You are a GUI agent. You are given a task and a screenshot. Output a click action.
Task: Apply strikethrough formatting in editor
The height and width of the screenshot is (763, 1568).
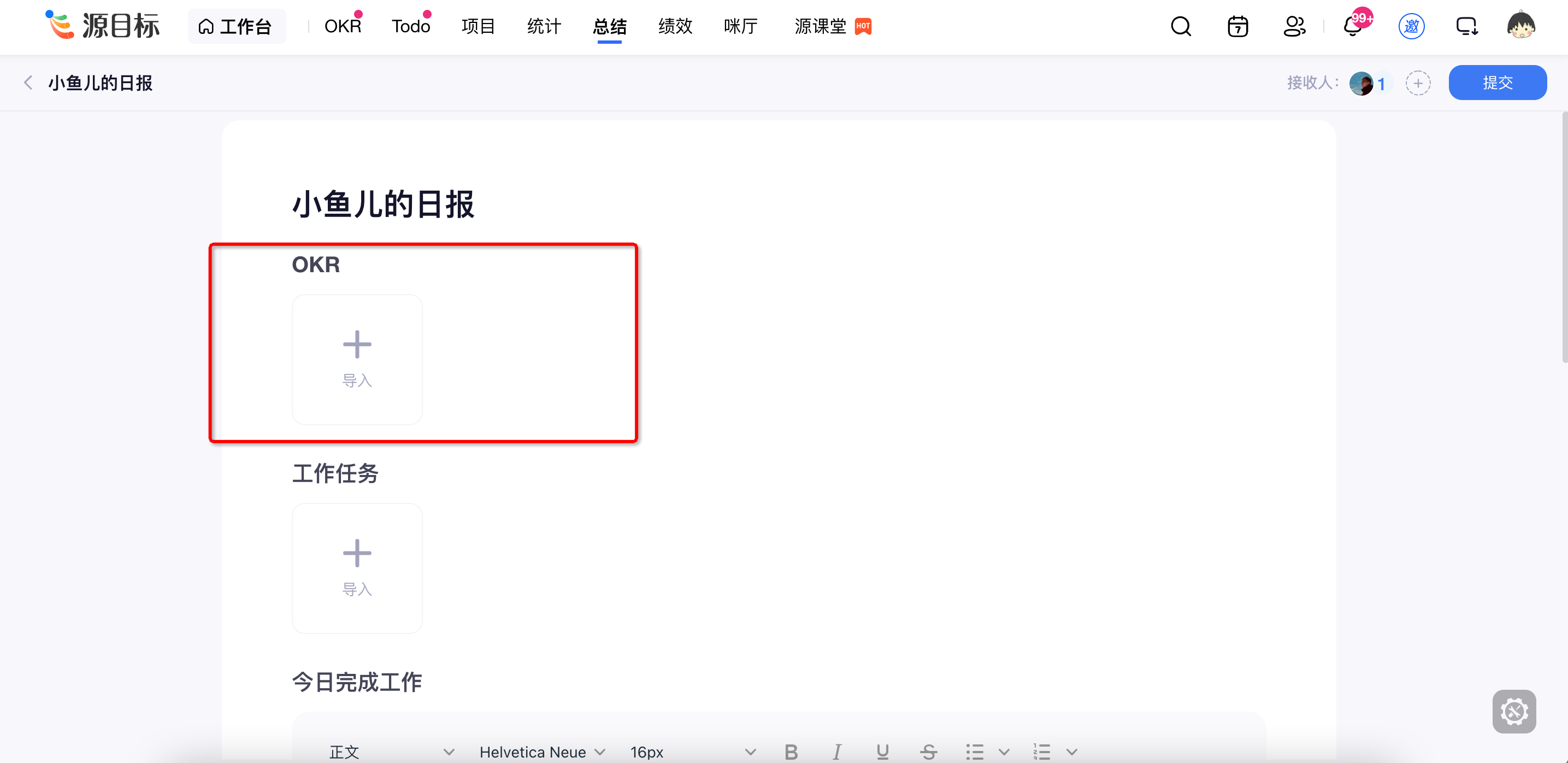928,751
